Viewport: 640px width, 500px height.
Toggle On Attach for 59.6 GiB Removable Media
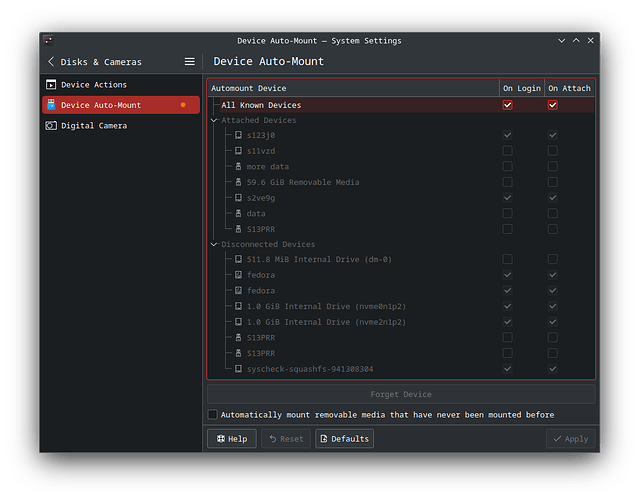(x=553, y=182)
